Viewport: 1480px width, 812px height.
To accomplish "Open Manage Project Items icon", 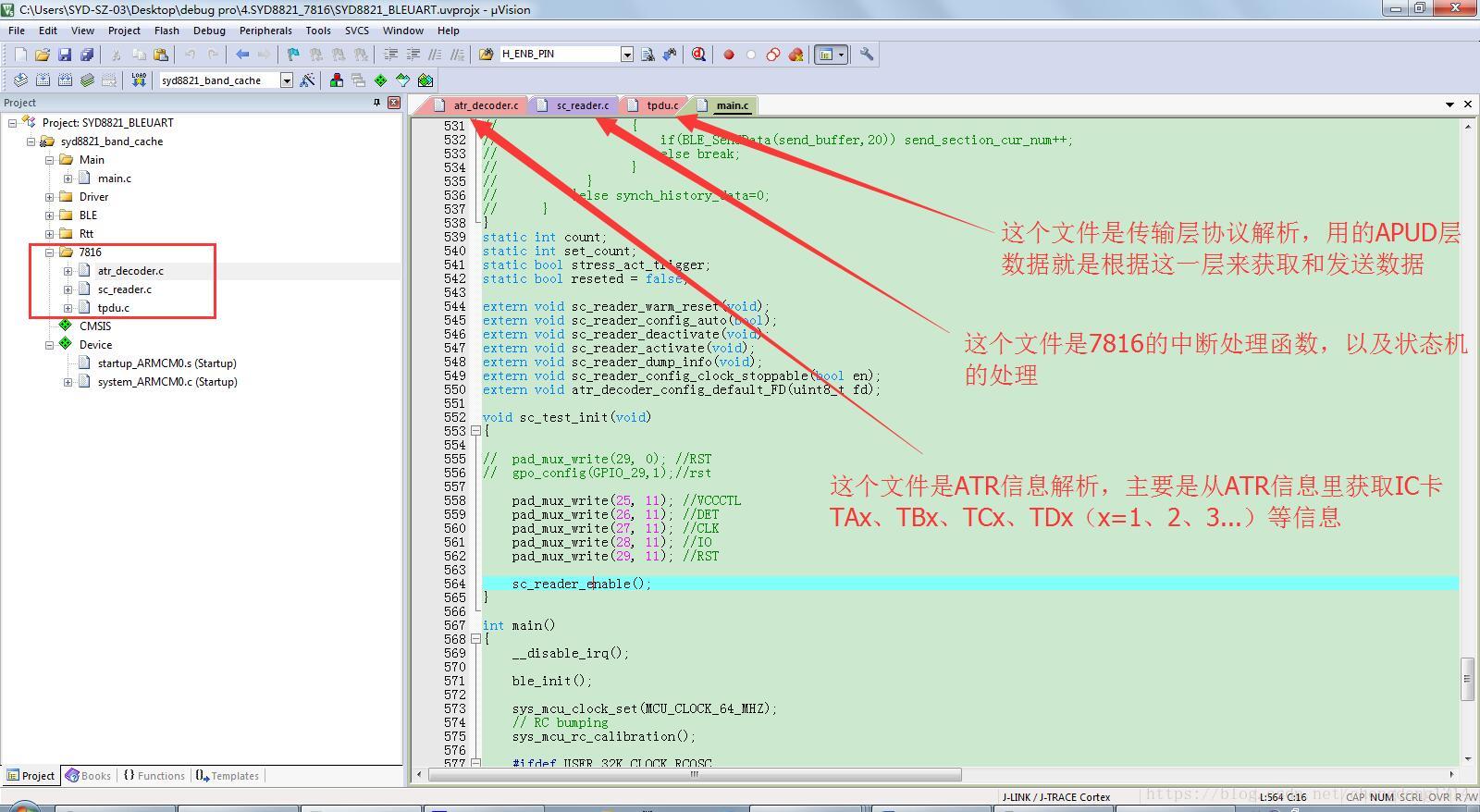I will [337, 80].
